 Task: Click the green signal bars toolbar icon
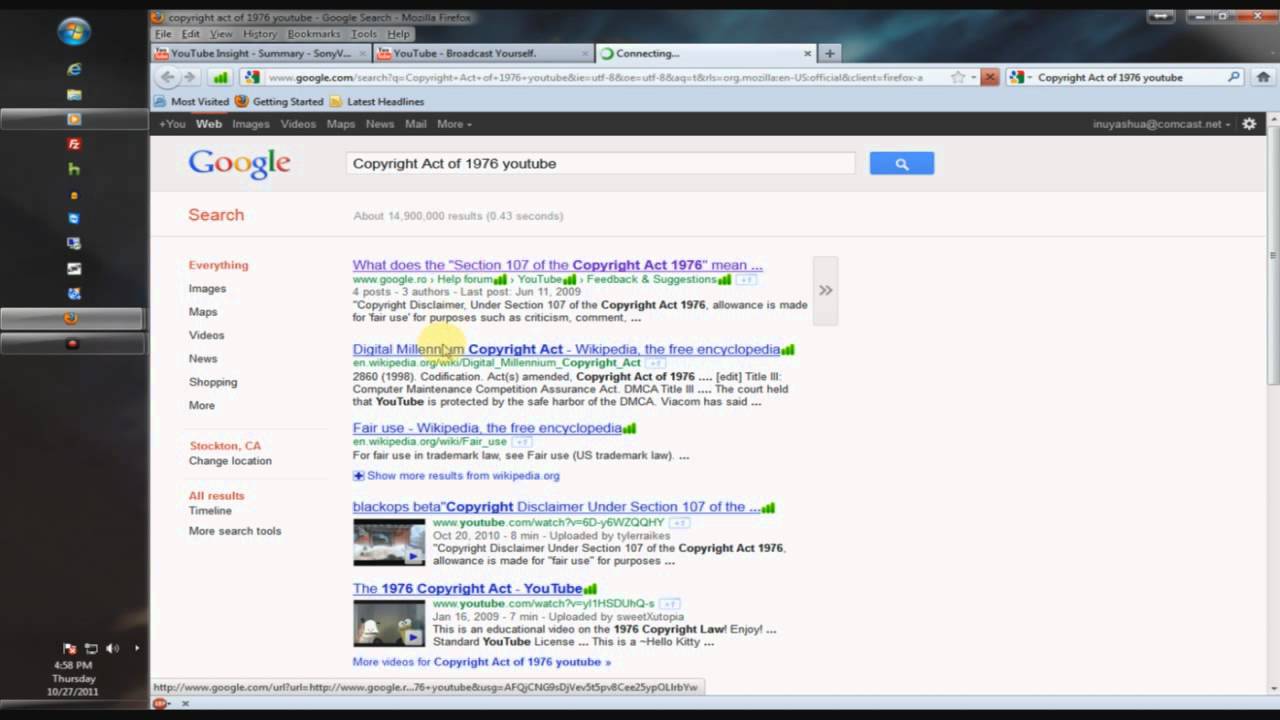220,77
